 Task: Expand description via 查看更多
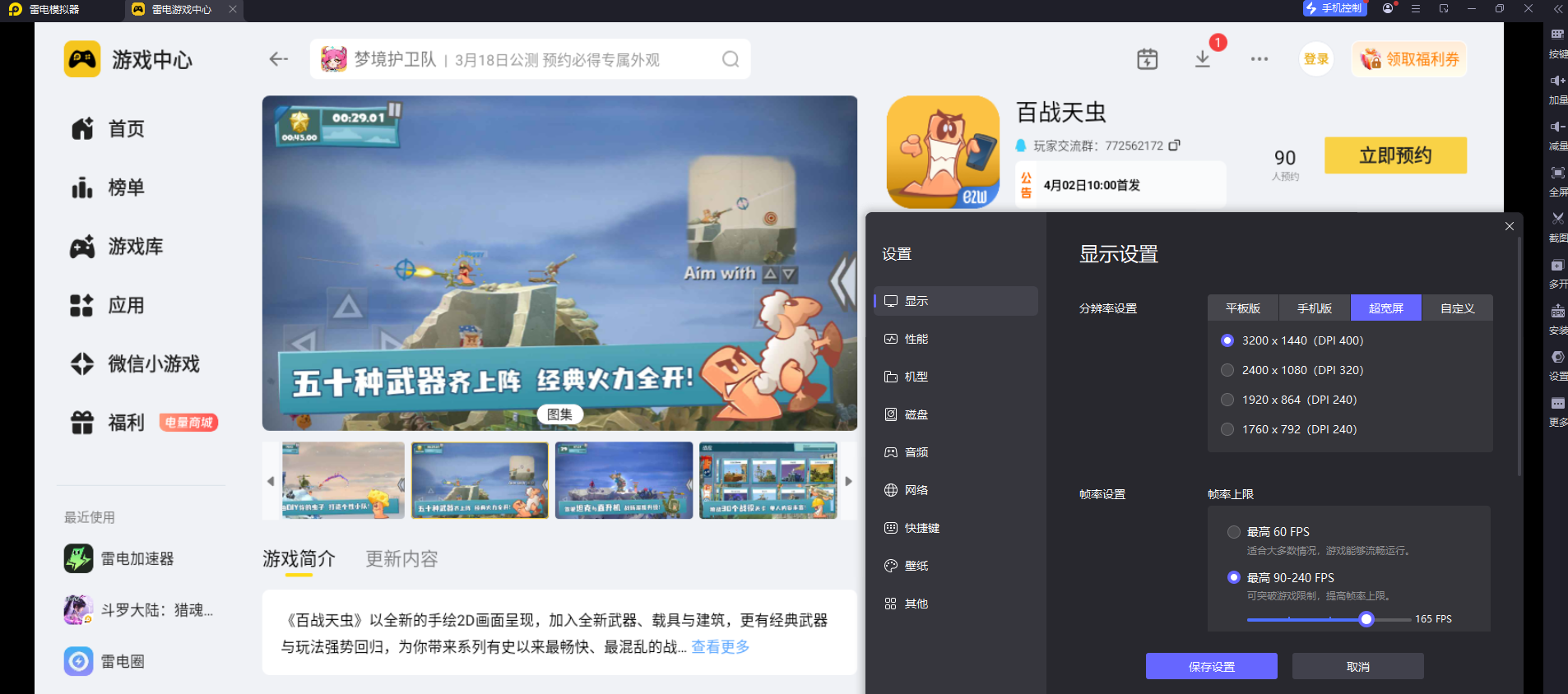721,647
